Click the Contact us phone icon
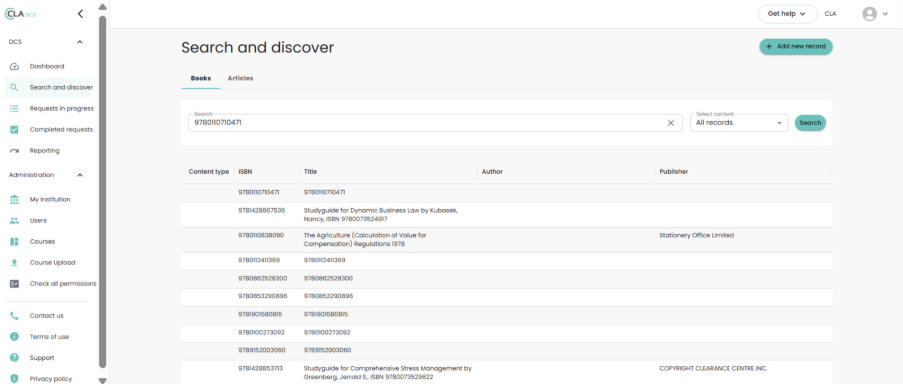This screenshot has width=903, height=384. click(14, 315)
